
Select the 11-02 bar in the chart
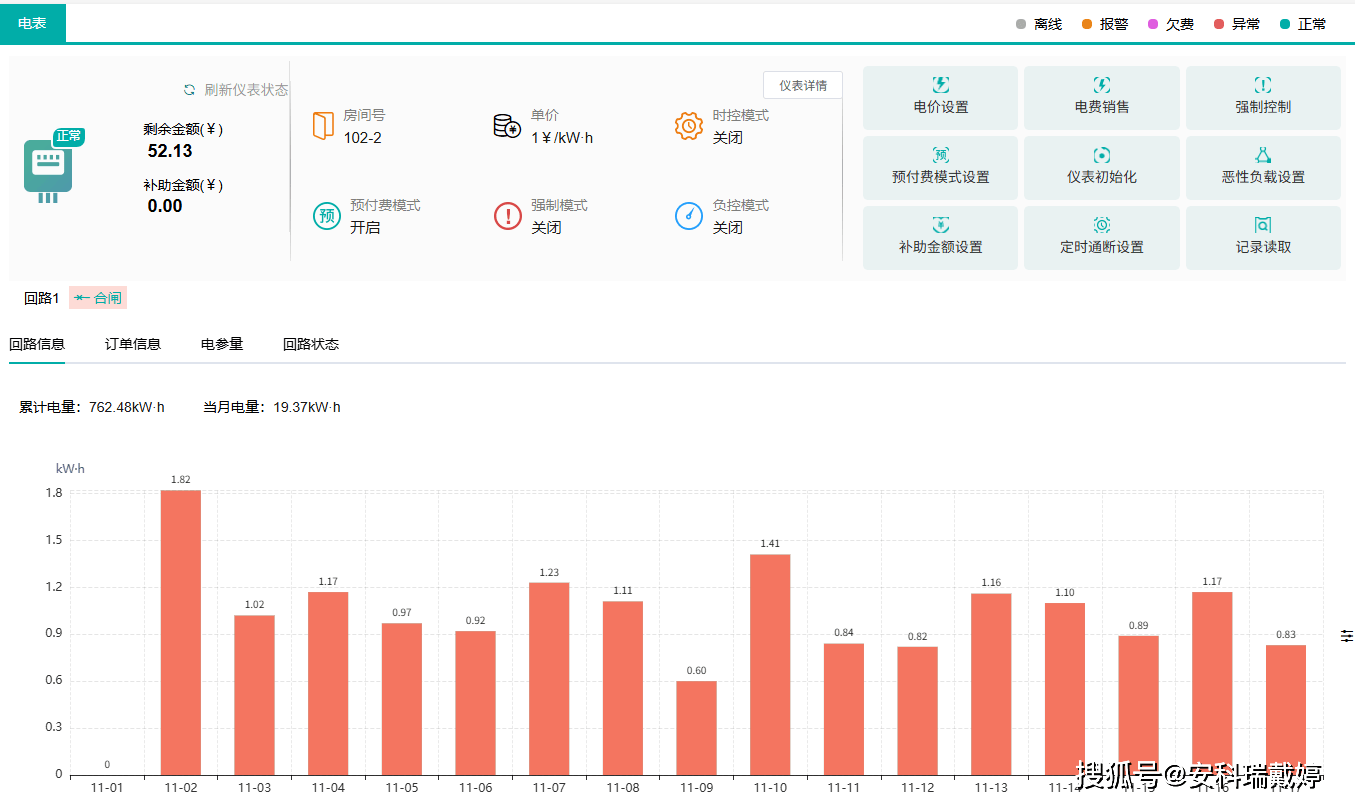point(181,632)
